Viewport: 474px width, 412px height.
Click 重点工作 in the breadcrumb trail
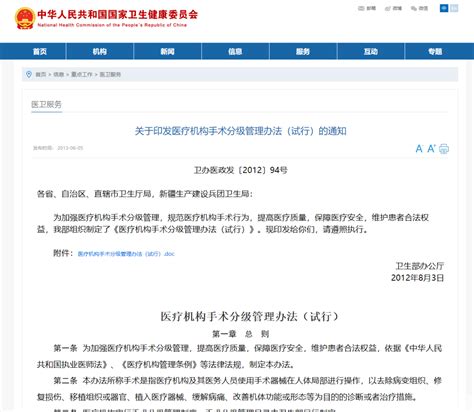click(82, 74)
